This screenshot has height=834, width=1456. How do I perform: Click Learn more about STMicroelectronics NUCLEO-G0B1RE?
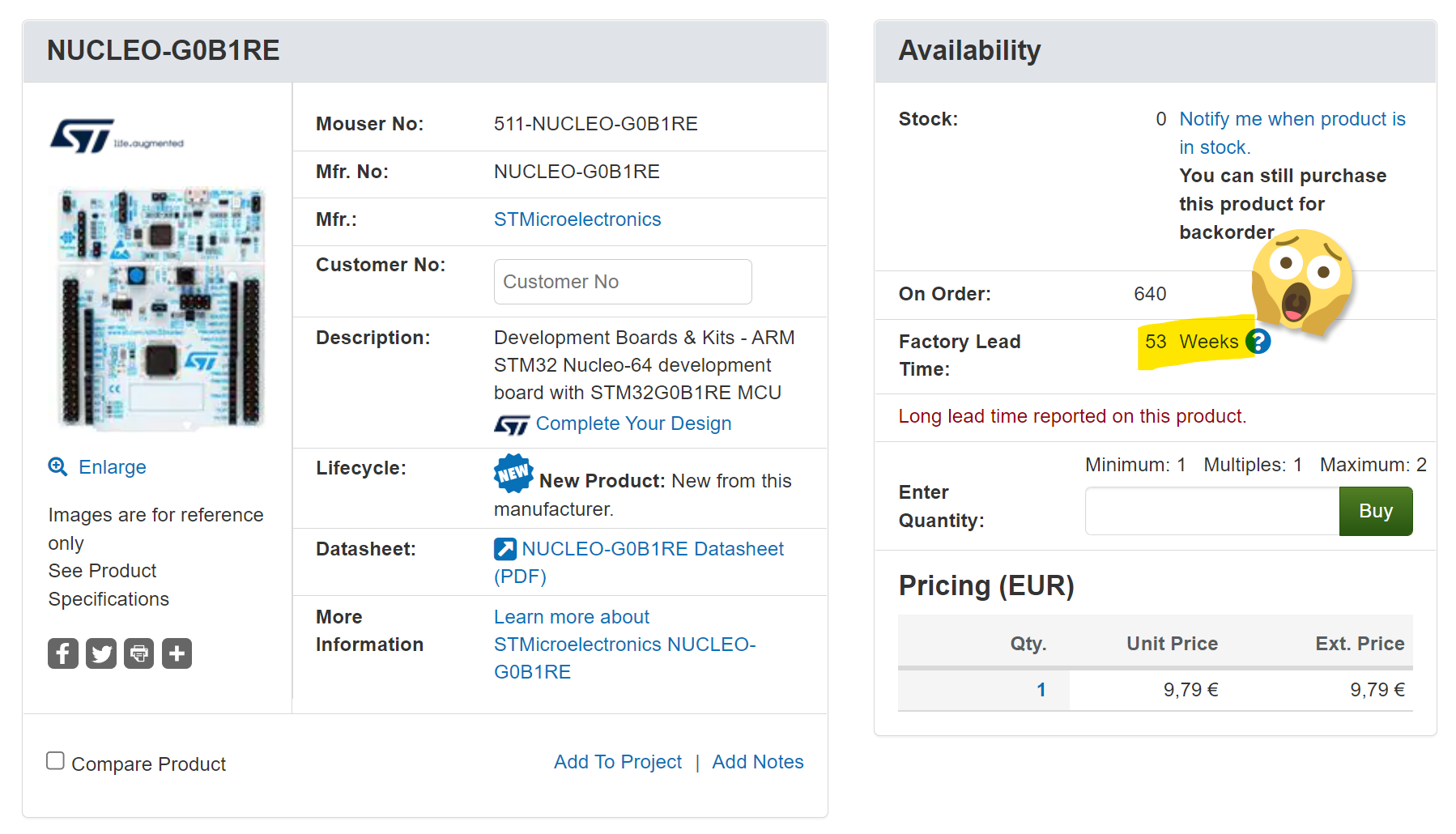click(624, 645)
